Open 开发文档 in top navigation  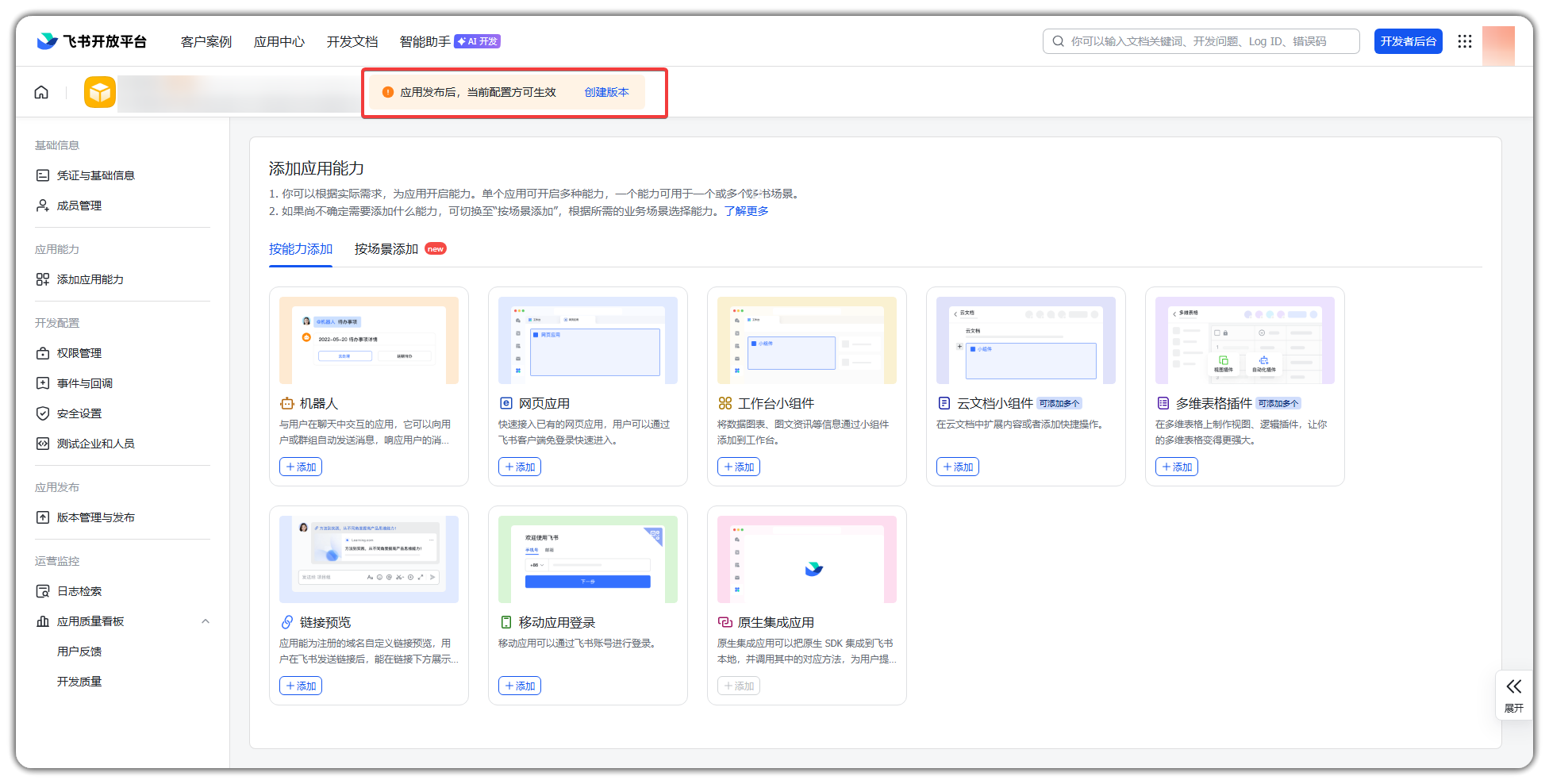(352, 41)
